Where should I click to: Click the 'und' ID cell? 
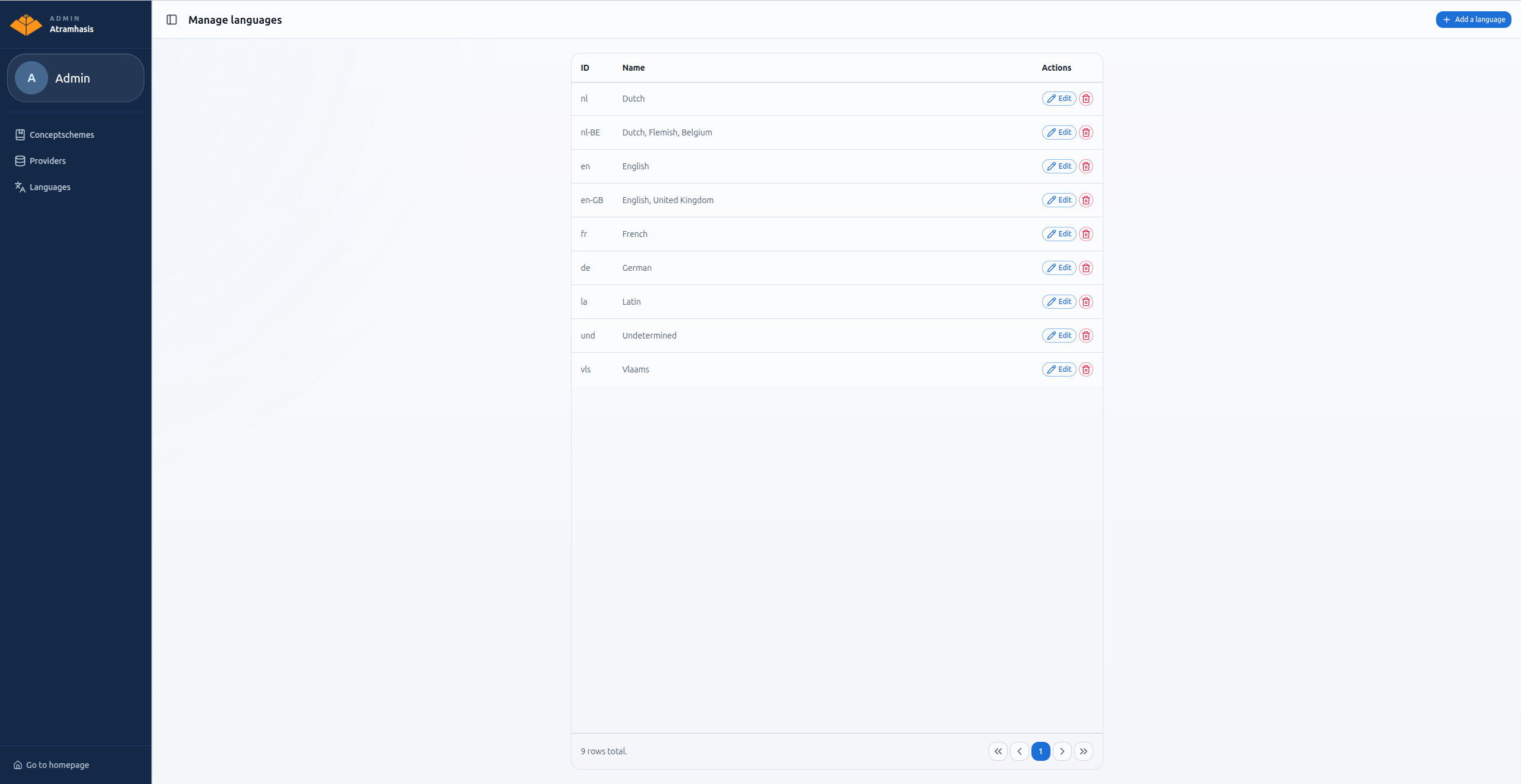tap(588, 336)
